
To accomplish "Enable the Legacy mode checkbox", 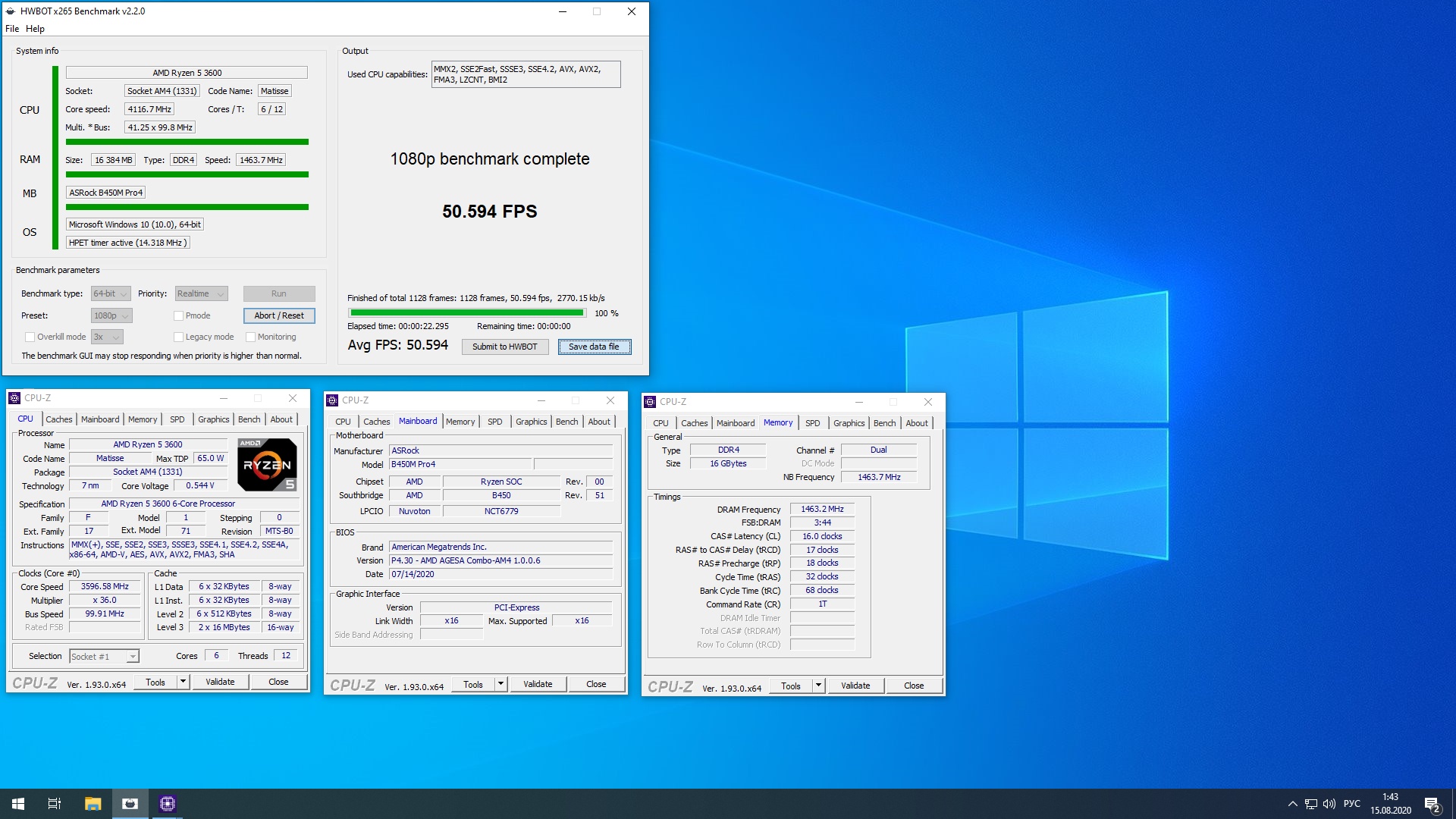I will tap(179, 337).
